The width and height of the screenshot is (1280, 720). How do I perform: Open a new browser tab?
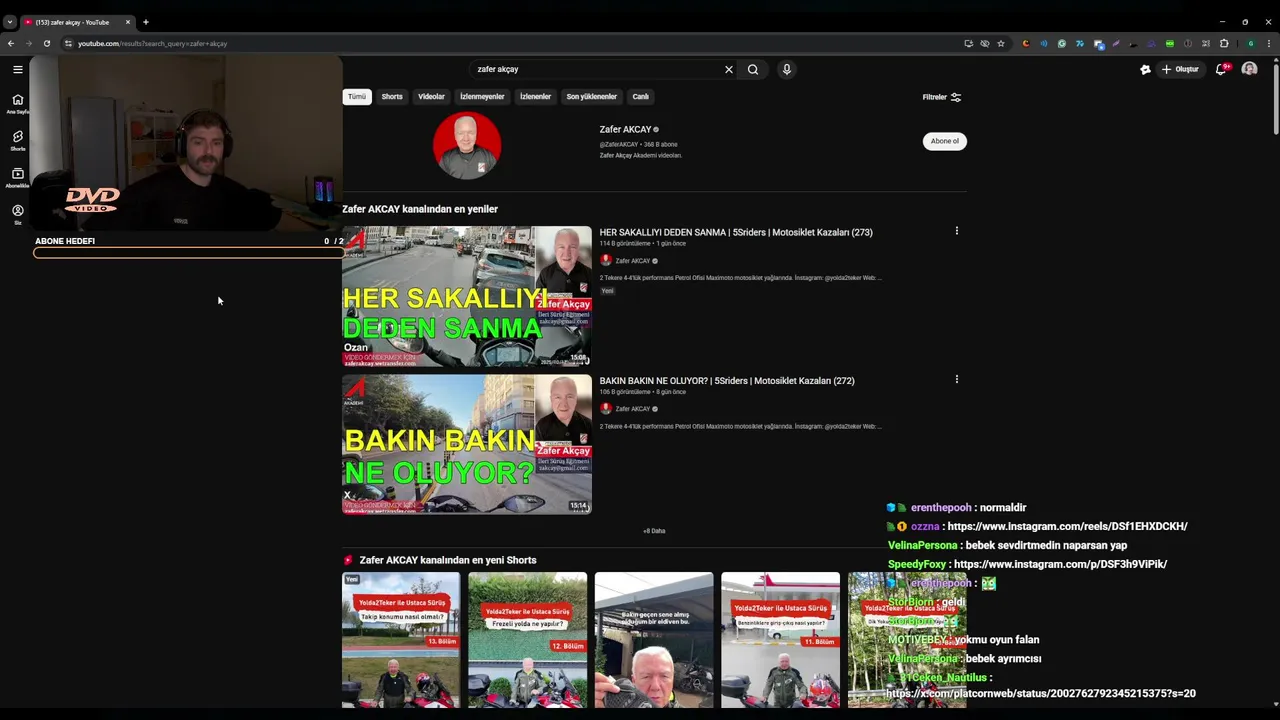[145, 22]
